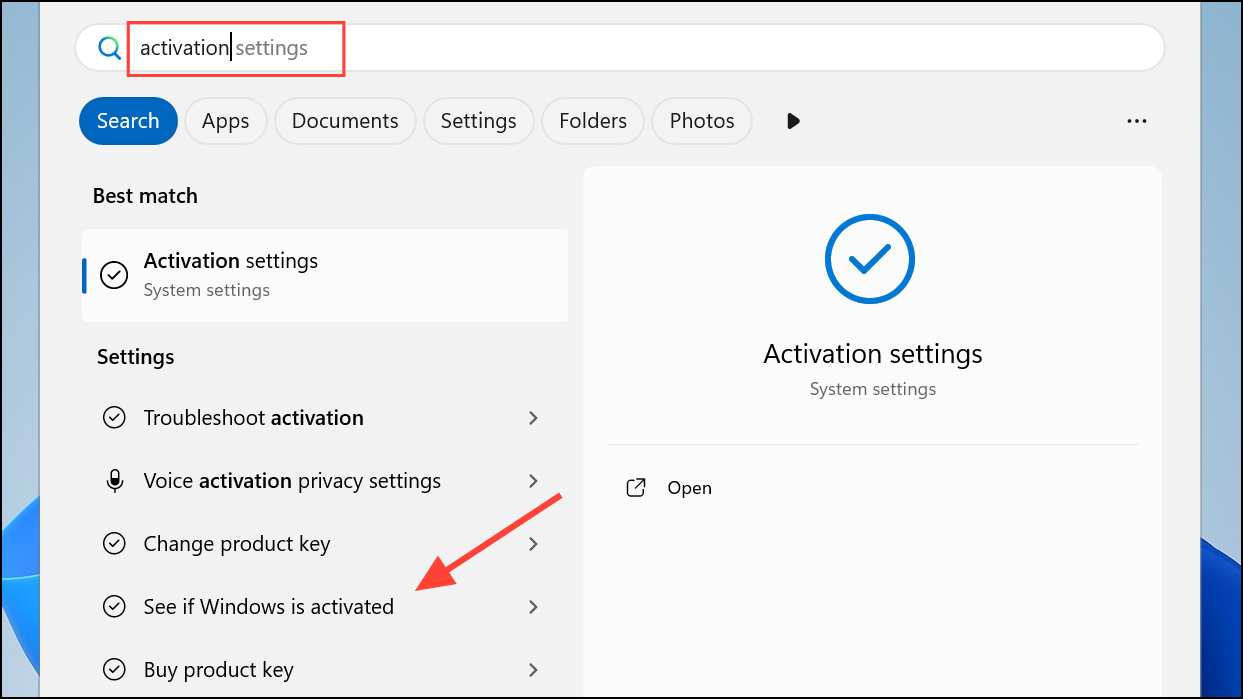1243x699 pixels.
Task: Click checkmark icon next to Buy product key
Action: pos(115,670)
